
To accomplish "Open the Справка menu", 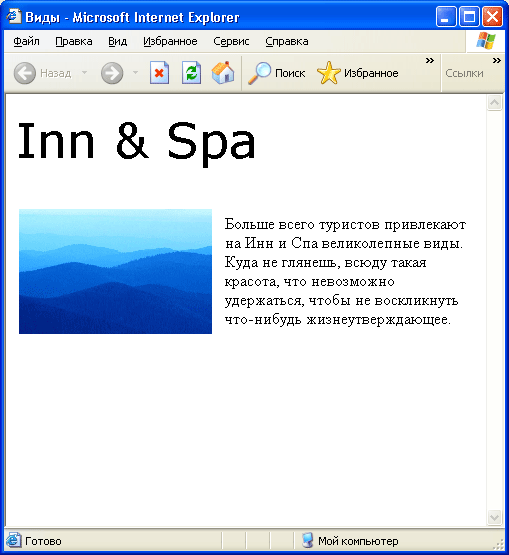I will click(x=287, y=41).
